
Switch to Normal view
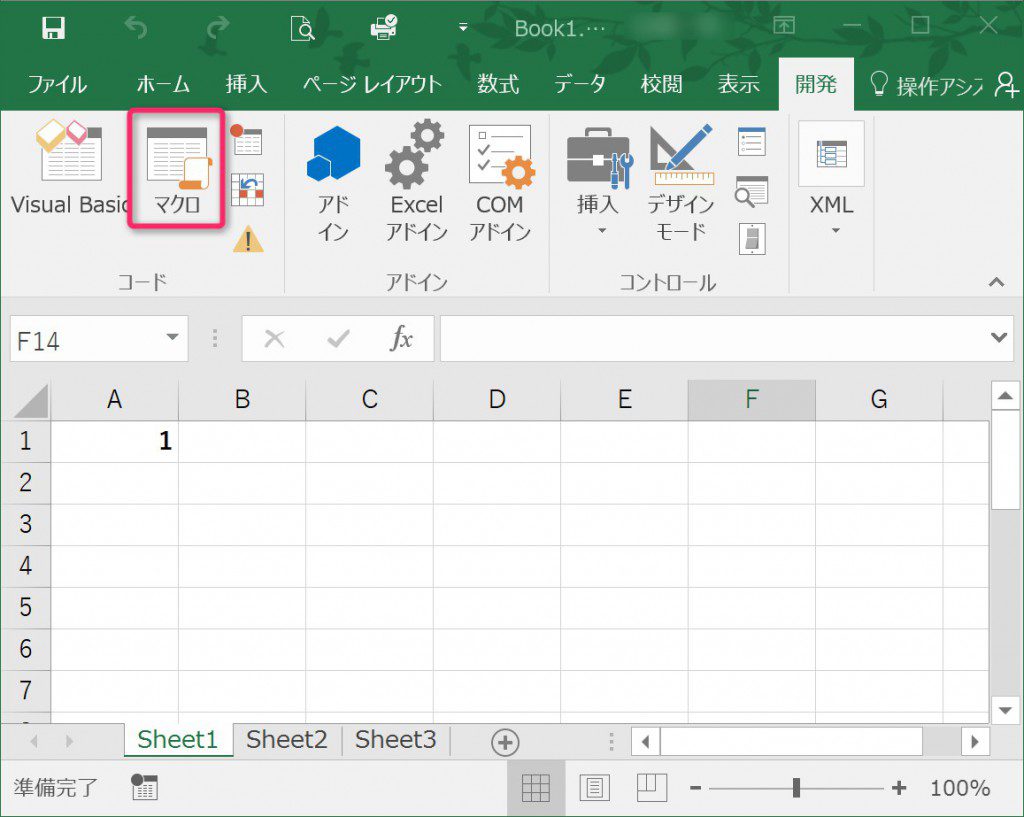point(536,788)
